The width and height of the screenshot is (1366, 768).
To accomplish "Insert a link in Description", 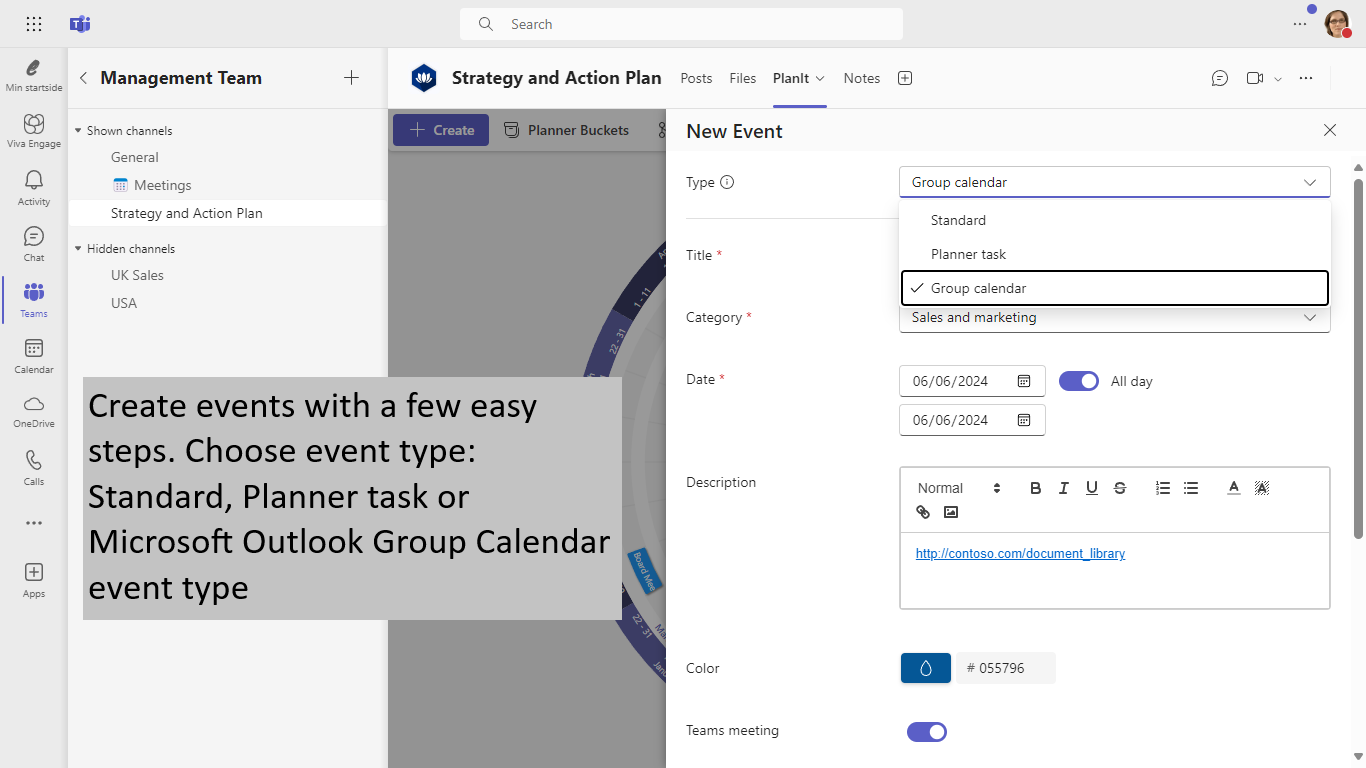I will [923, 512].
